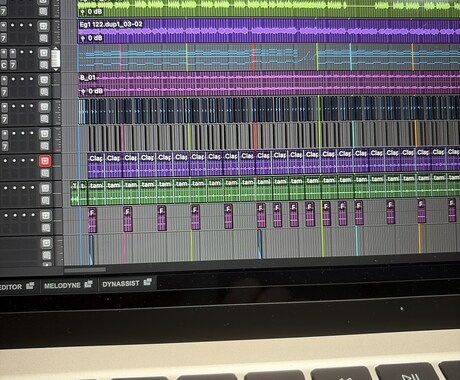
Task: Toggle the "7" button on the Eg1 122.dup1 track
Action: coord(3,38)
